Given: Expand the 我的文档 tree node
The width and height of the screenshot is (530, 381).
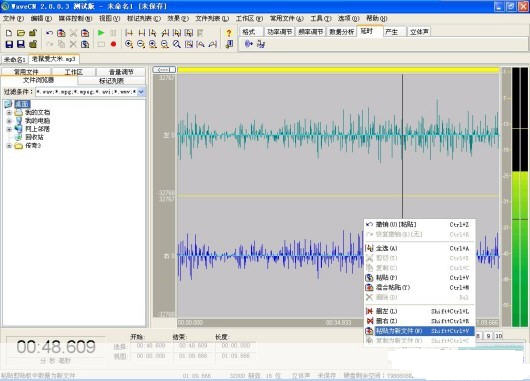Looking at the screenshot, I should (9, 113).
